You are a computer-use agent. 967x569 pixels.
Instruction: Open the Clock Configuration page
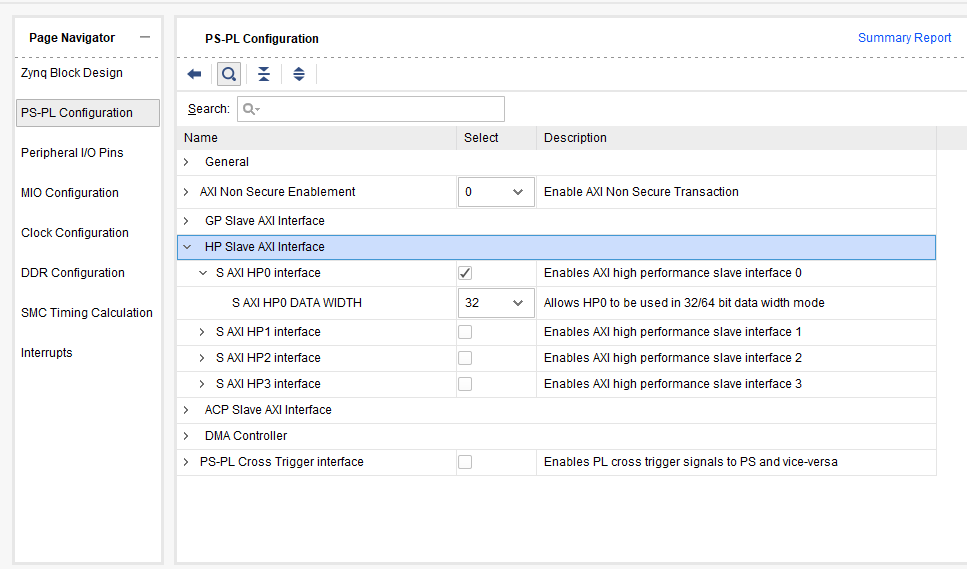tap(75, 233)
